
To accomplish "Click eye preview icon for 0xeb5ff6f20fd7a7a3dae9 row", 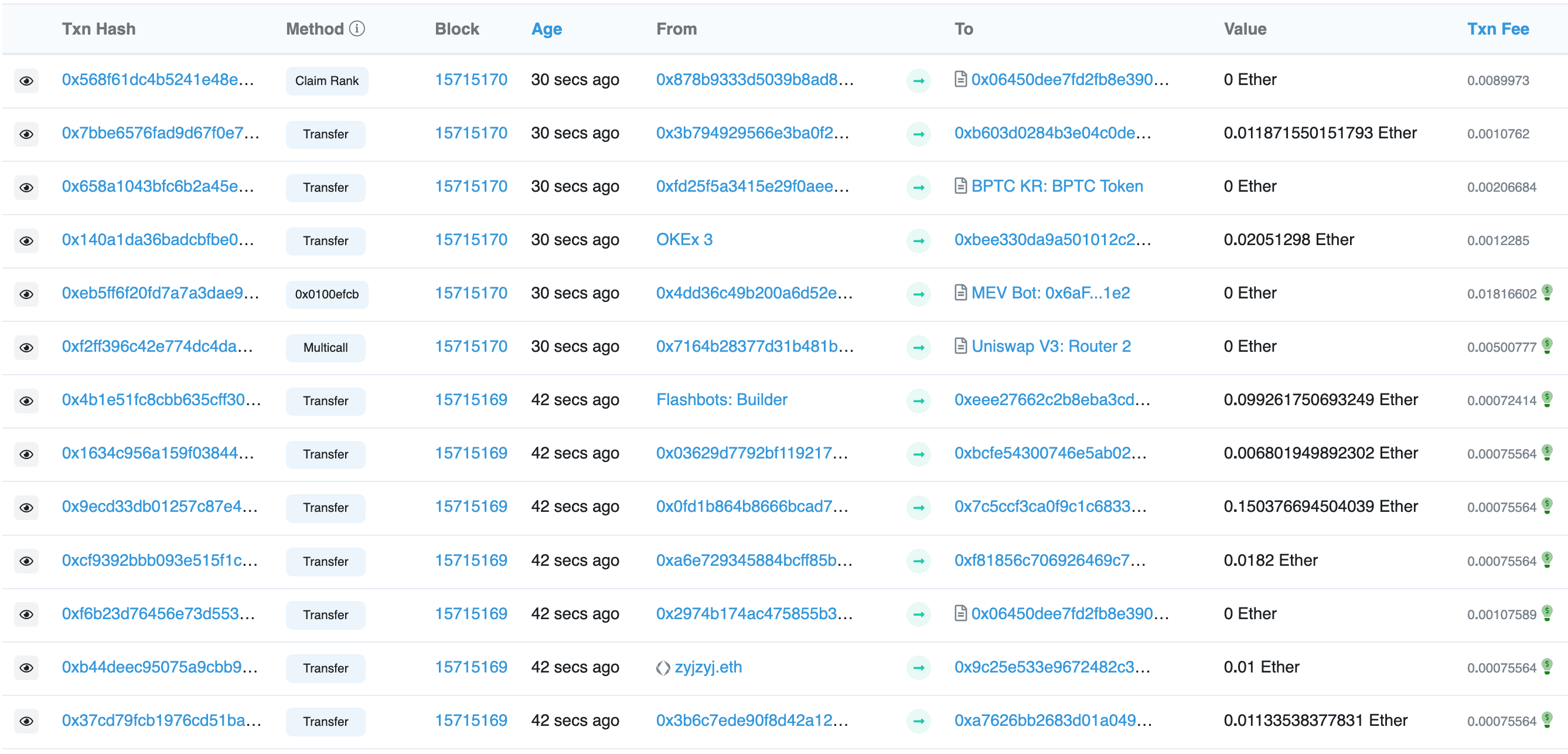I will pos(26,294).
